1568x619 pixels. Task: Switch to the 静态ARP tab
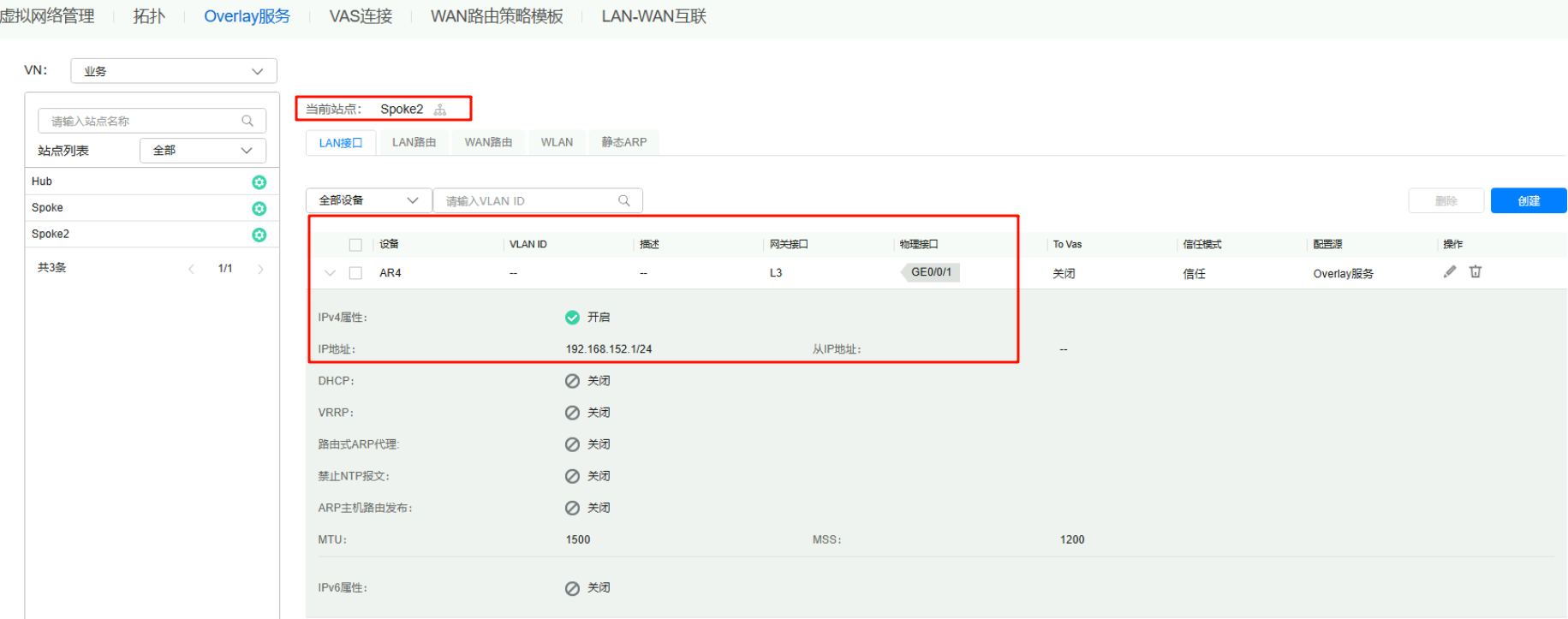click(623, 142)
